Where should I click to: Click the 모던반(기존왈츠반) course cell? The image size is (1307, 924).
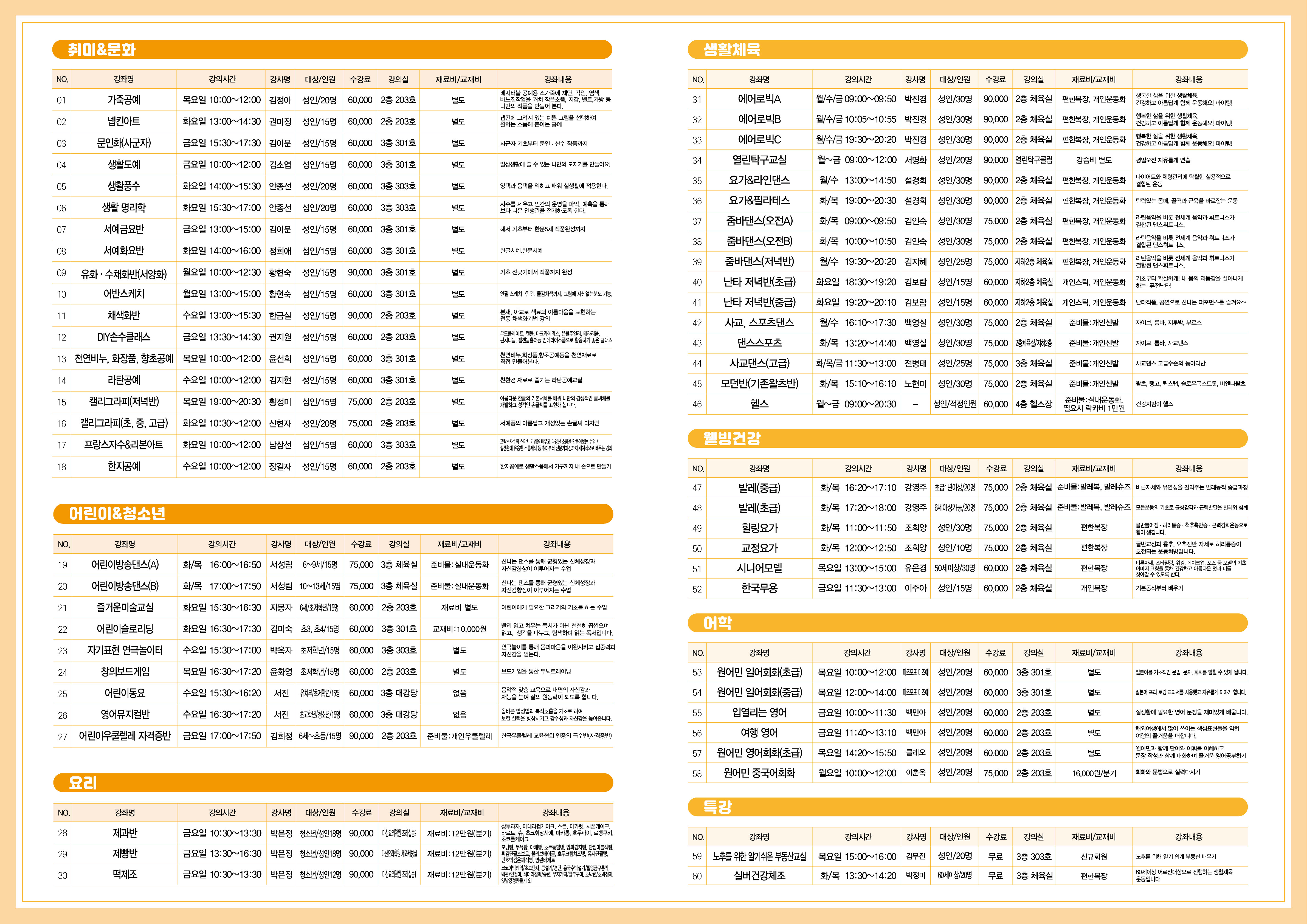tap(759, 384)
